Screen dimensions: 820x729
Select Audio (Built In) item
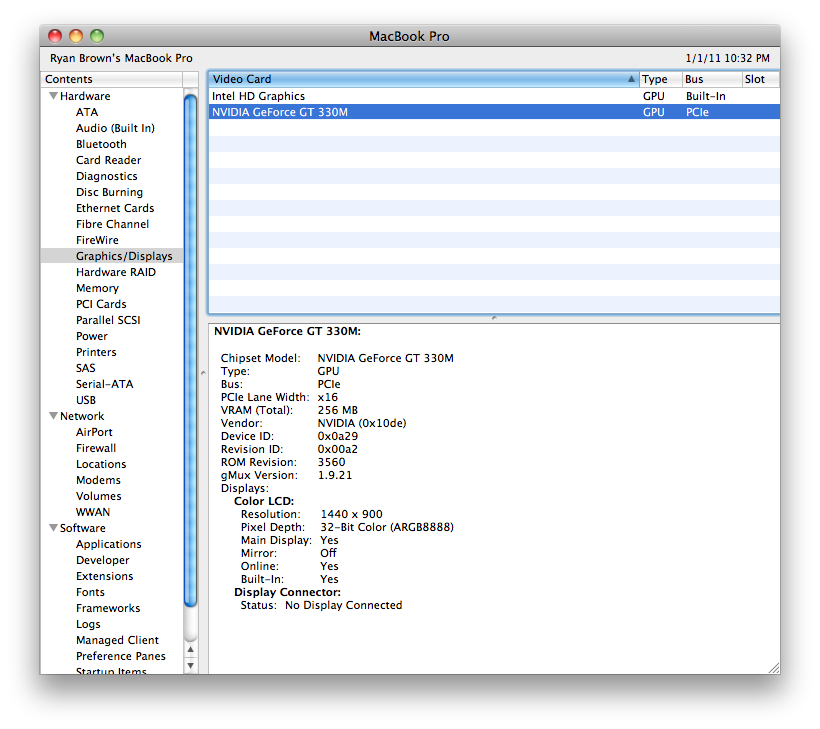[115, 128]
